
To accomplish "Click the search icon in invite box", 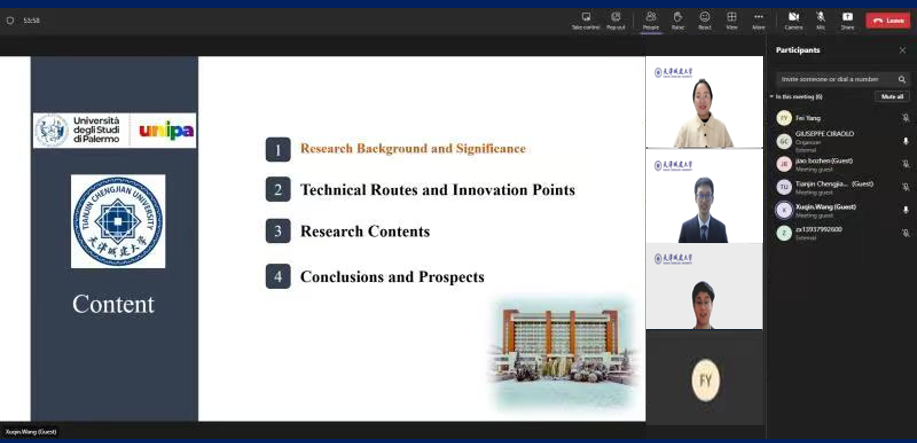I will (x=902, y=79).
